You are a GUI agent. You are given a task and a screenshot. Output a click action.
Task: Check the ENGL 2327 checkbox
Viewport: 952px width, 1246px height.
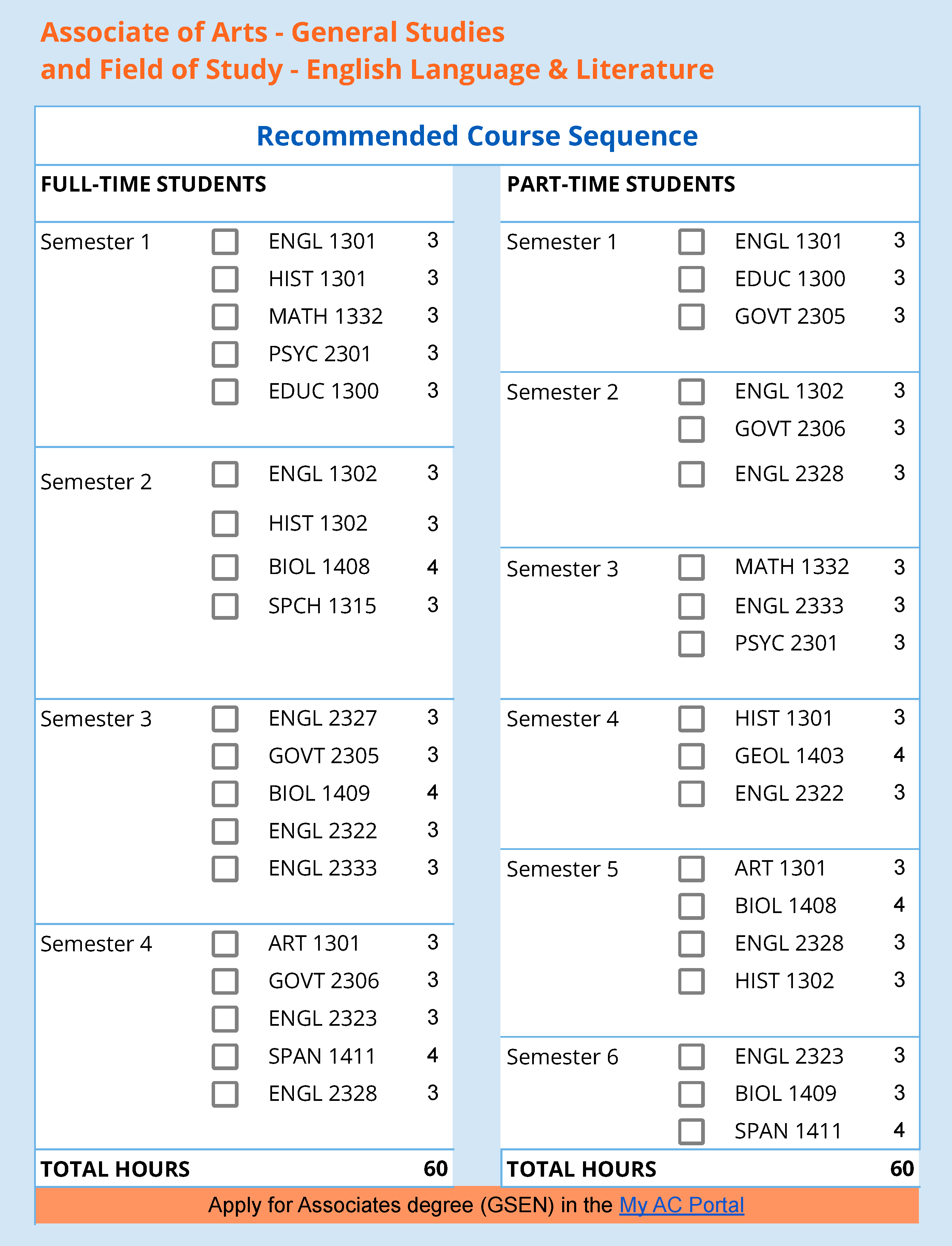coord(225,719)
